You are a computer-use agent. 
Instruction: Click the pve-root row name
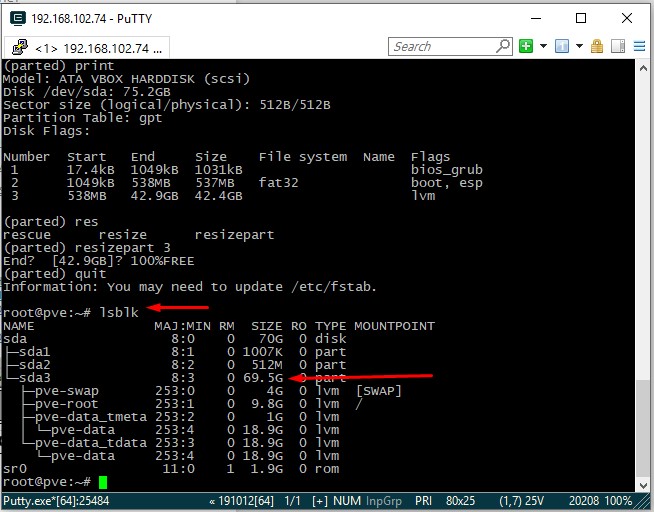click(67, 404)
